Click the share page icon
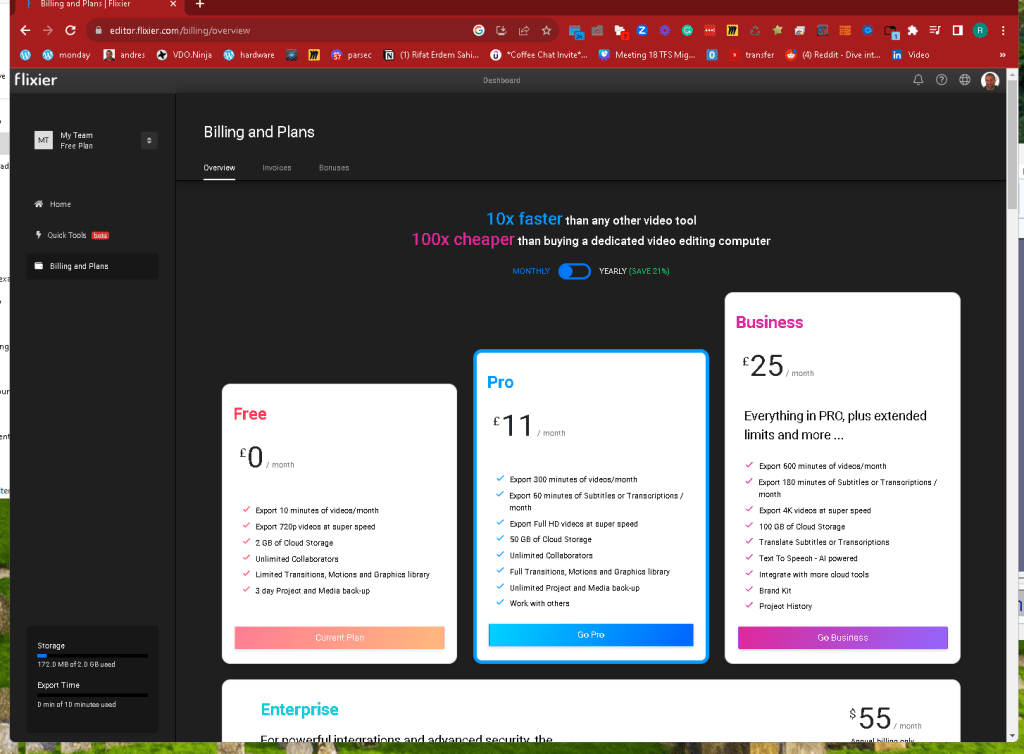This screenshot has width=1024, height=754. tap(524, 30)
